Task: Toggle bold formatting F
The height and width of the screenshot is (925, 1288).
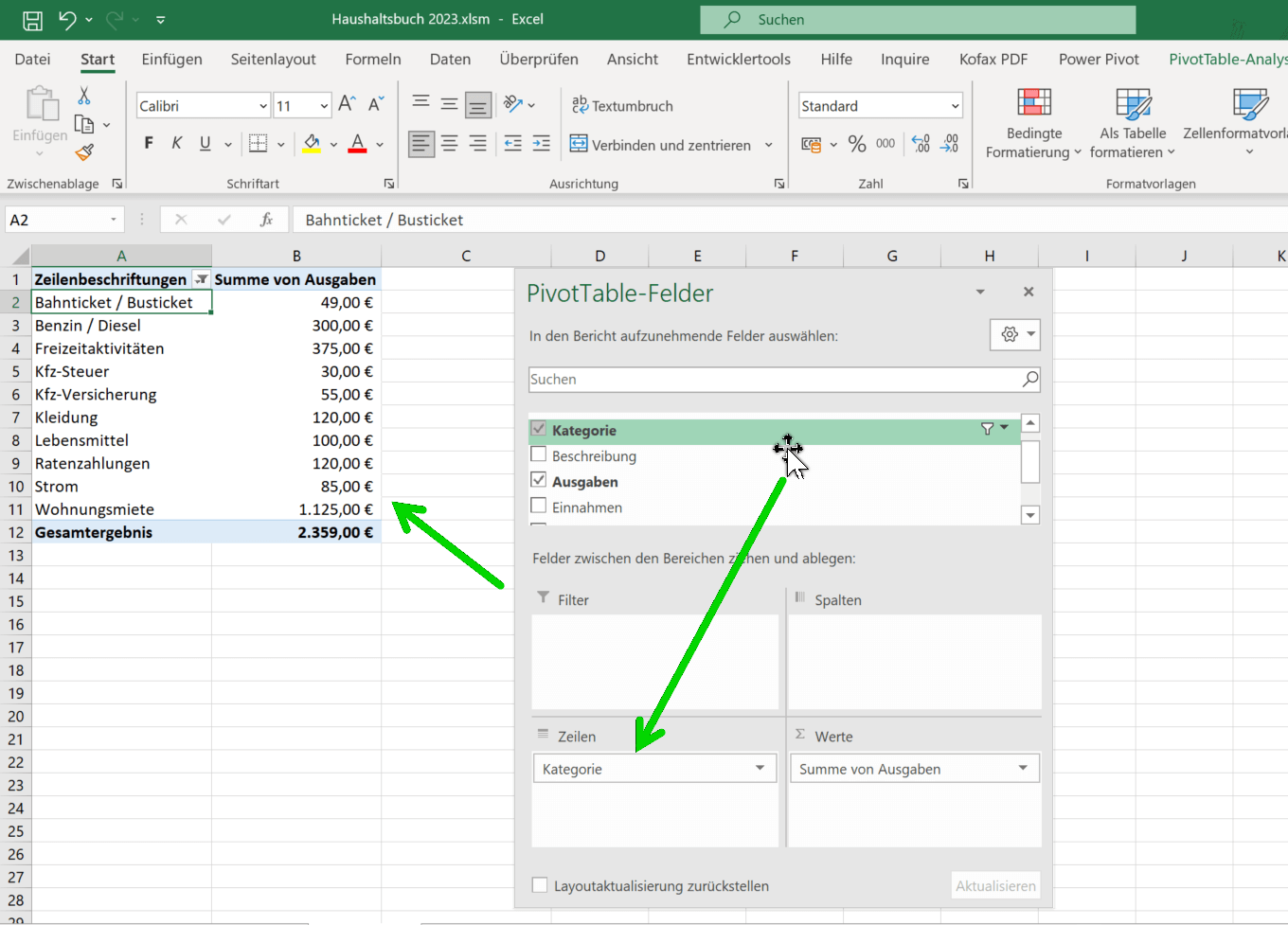Action: point(149,144)
